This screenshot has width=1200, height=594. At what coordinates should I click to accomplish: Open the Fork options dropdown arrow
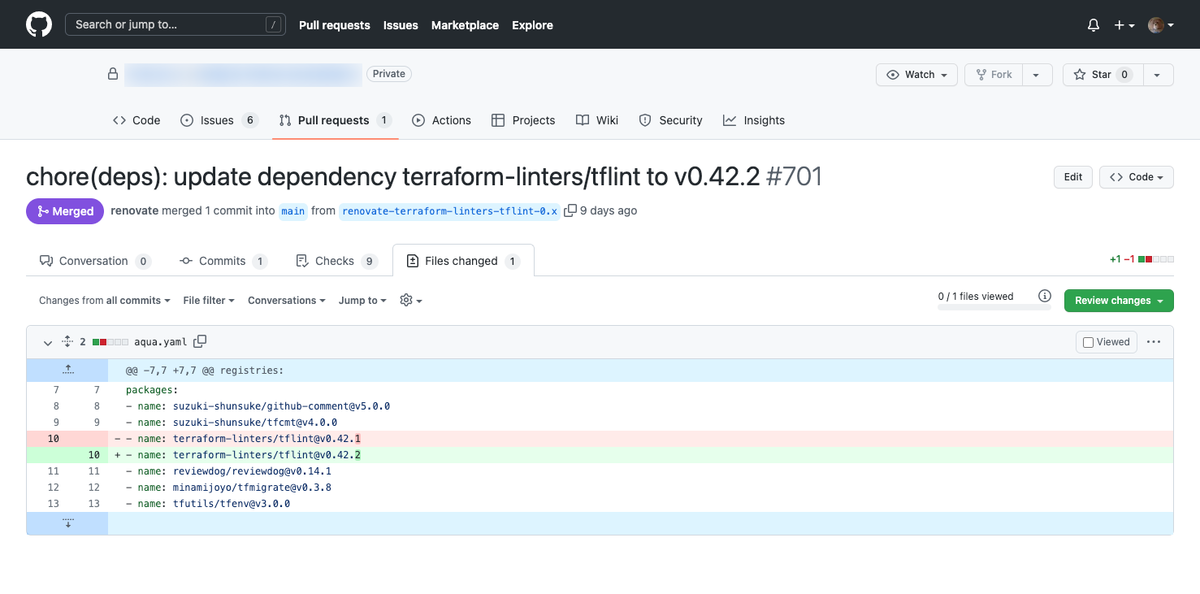point(1036,75)
